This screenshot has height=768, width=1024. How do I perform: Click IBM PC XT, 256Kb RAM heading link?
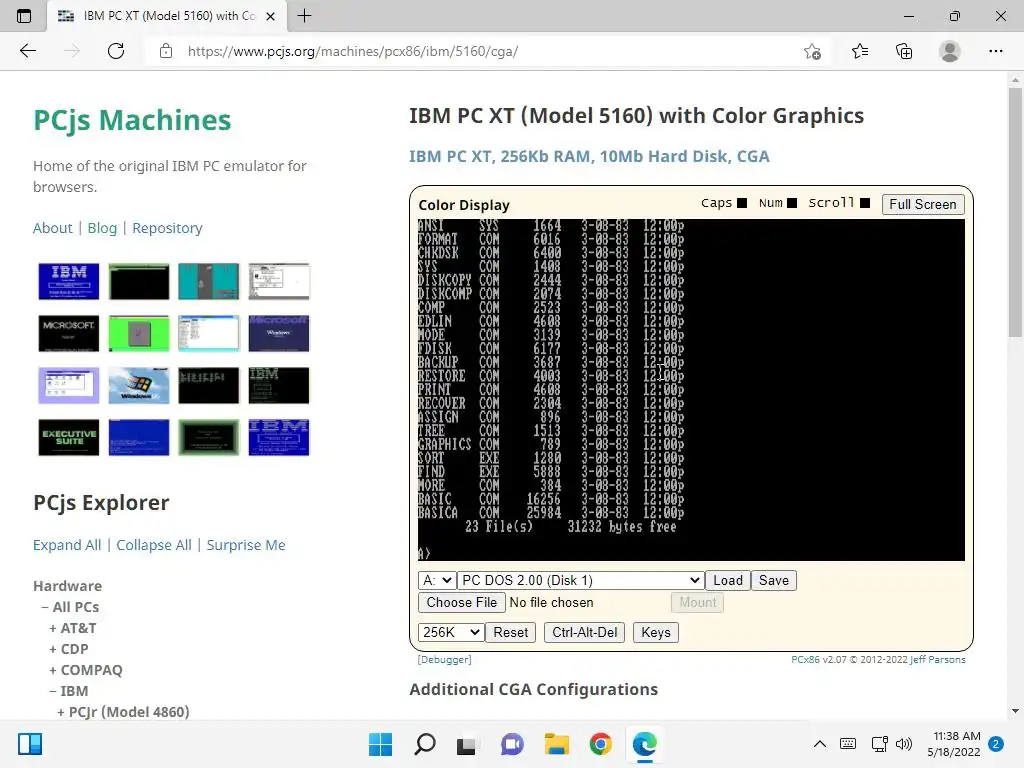click(x=589, y=156)
